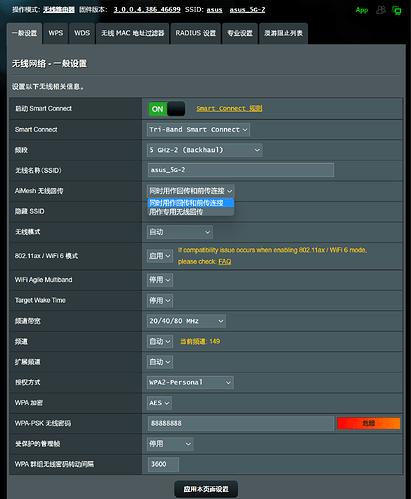Open the WPA2-Personal authentication dropdown

click(190, 383)
